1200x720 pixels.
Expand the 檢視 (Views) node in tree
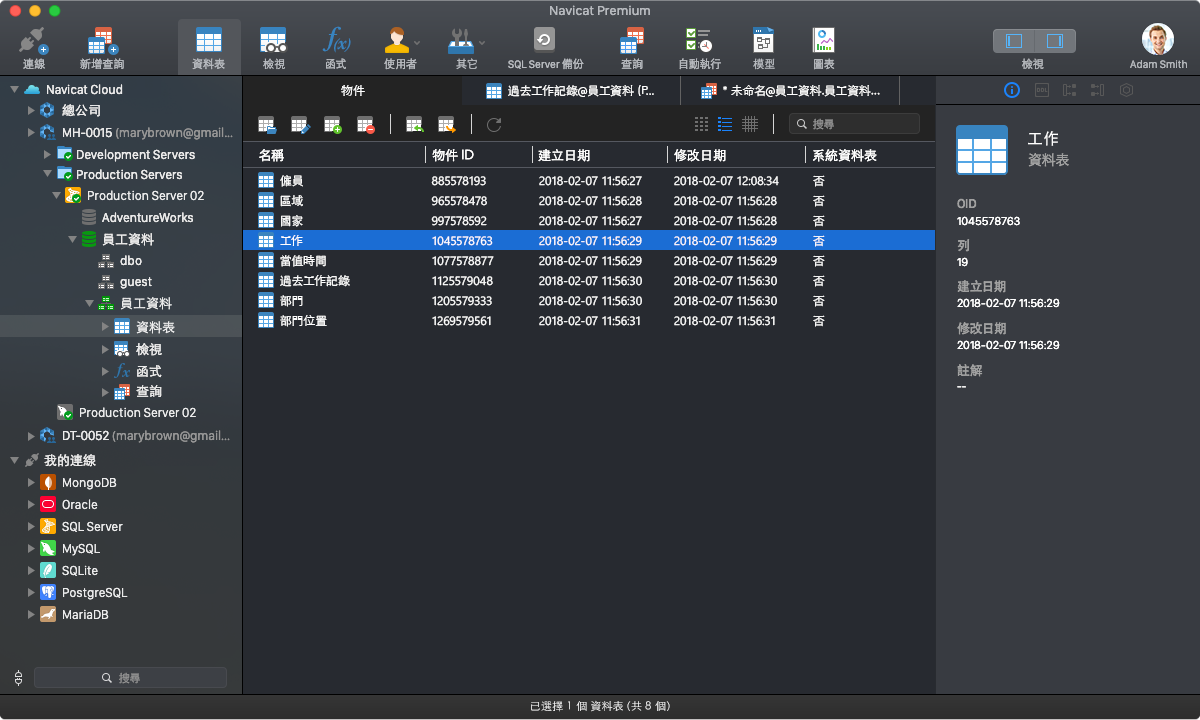click(x=105, y=350)
